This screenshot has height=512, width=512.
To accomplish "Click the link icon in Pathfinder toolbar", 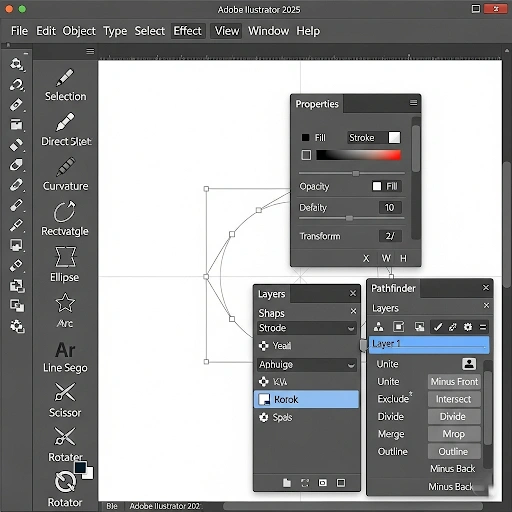I will tap(452, 327).
